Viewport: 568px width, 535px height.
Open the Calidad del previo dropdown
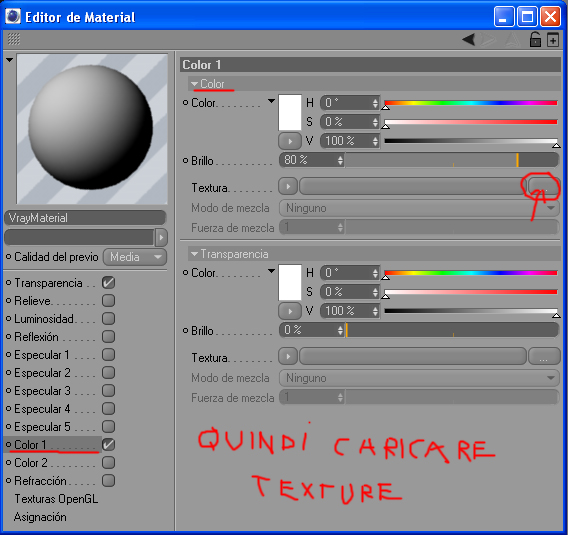pyautogui.click(x=135, y=257)
